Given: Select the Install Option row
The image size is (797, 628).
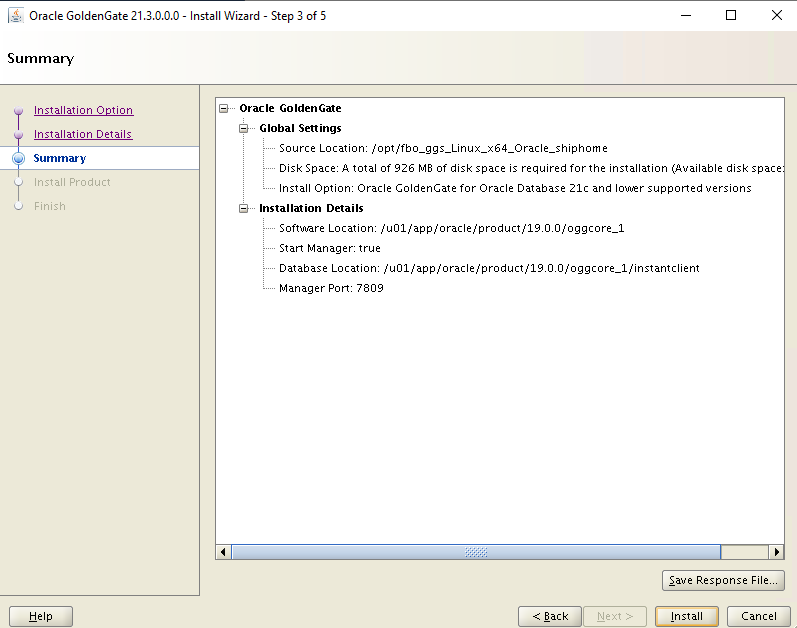Looking at the screenshot, I should coord(515,188).
